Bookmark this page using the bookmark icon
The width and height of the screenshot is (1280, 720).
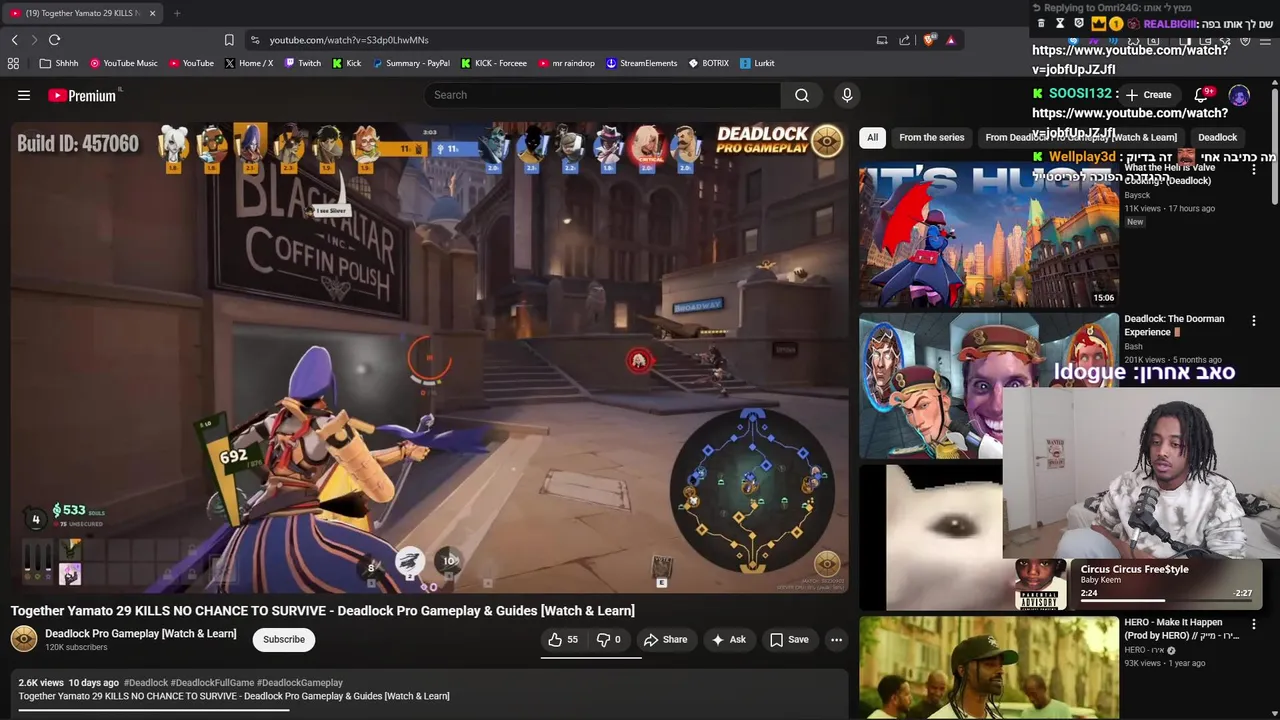pyautogui.click(x=229, y=40)
